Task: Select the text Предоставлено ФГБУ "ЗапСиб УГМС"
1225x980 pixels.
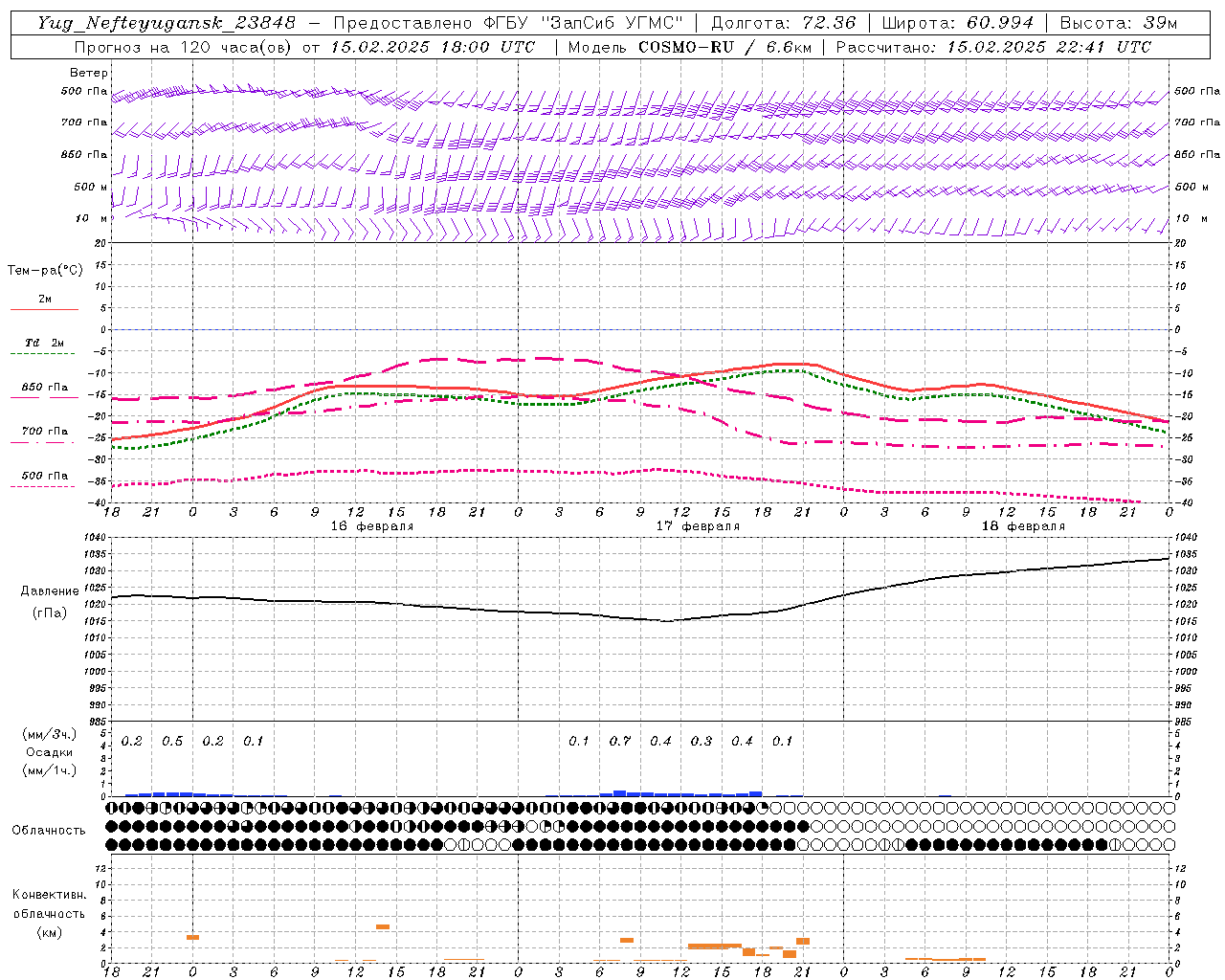Action: point(509,23)
